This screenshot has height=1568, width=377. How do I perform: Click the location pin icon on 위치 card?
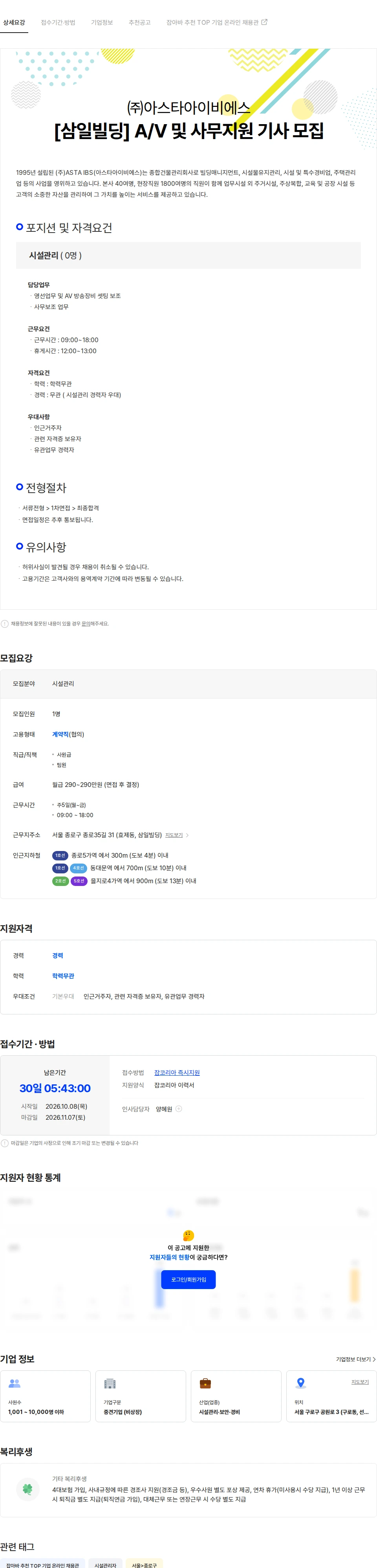click(x=300, y=1384)
